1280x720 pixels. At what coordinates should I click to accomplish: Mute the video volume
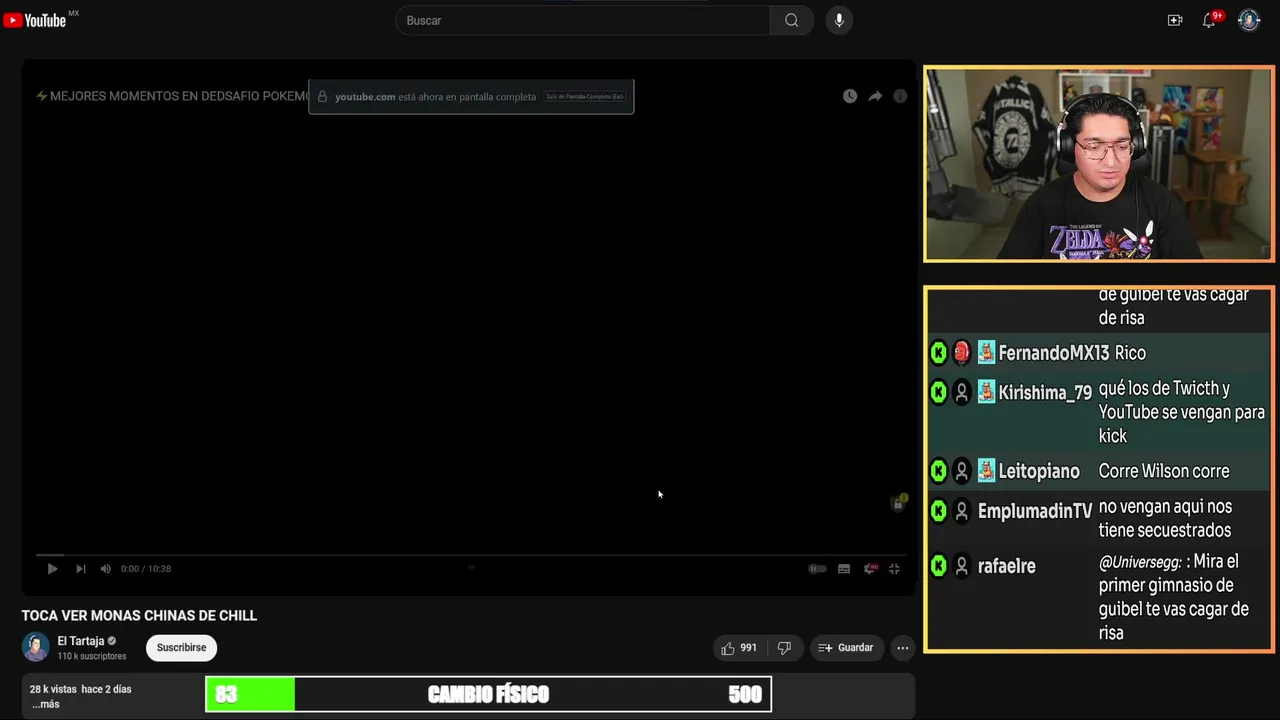tap(105, 569)
